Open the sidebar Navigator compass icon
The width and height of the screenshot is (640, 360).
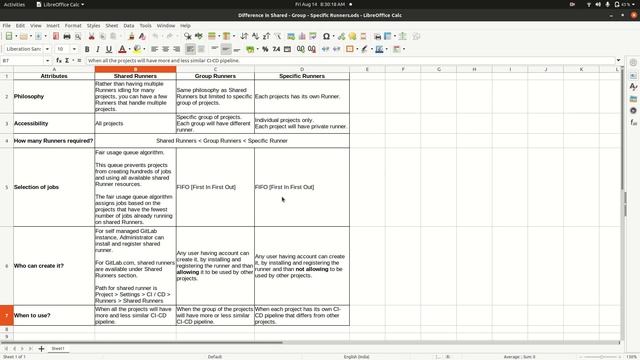point(633,111)
